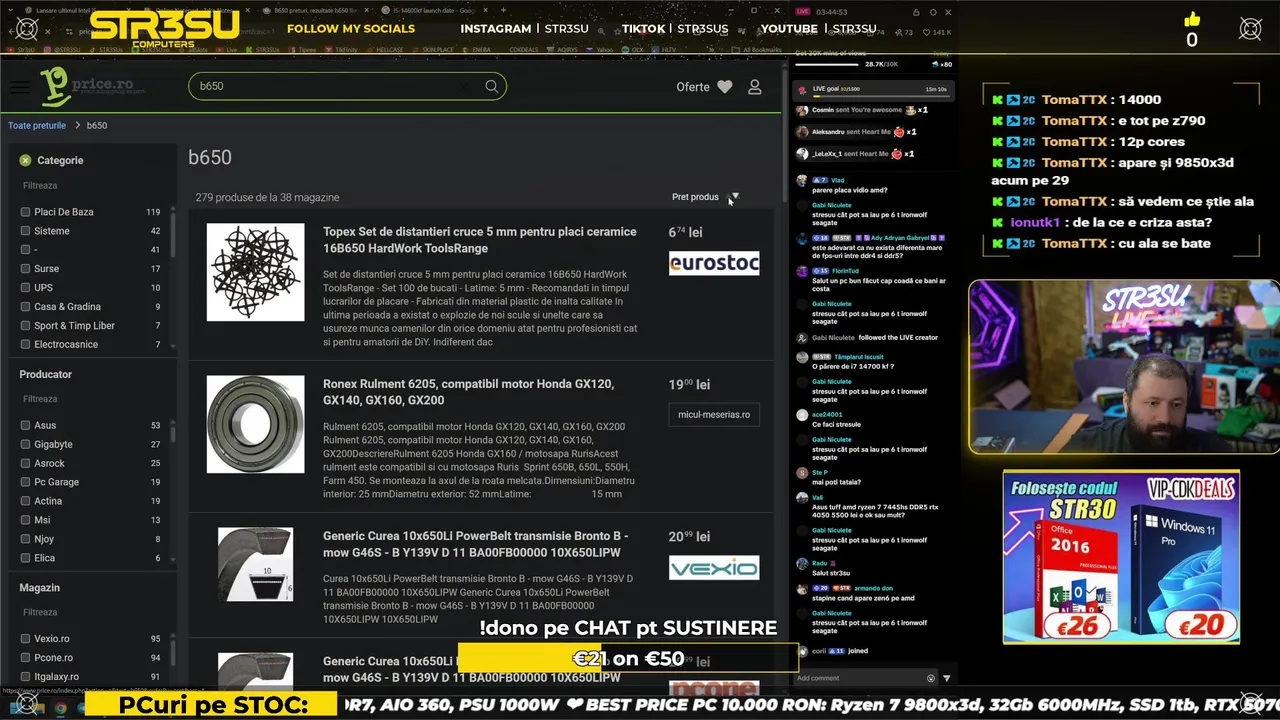Open favorites via the heart icon
This screenshot has width=1280, height=720.
coord(725,87)
